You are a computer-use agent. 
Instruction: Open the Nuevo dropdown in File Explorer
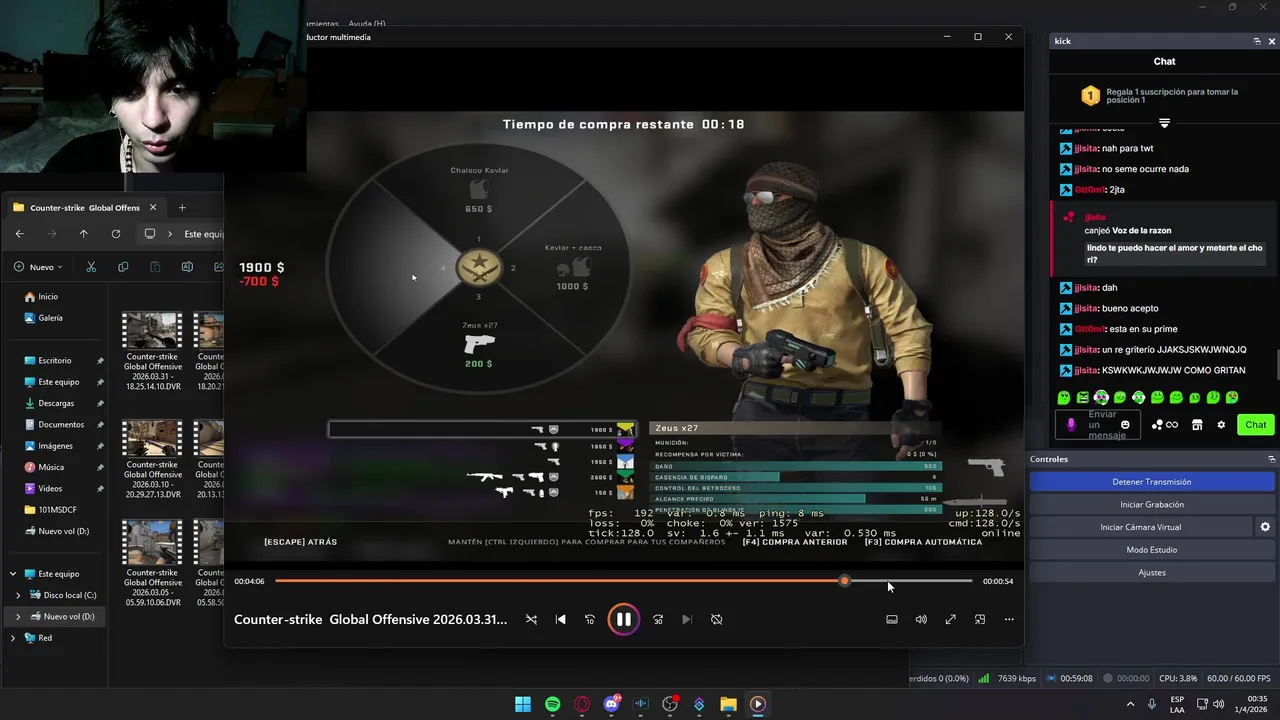point(39,267)
